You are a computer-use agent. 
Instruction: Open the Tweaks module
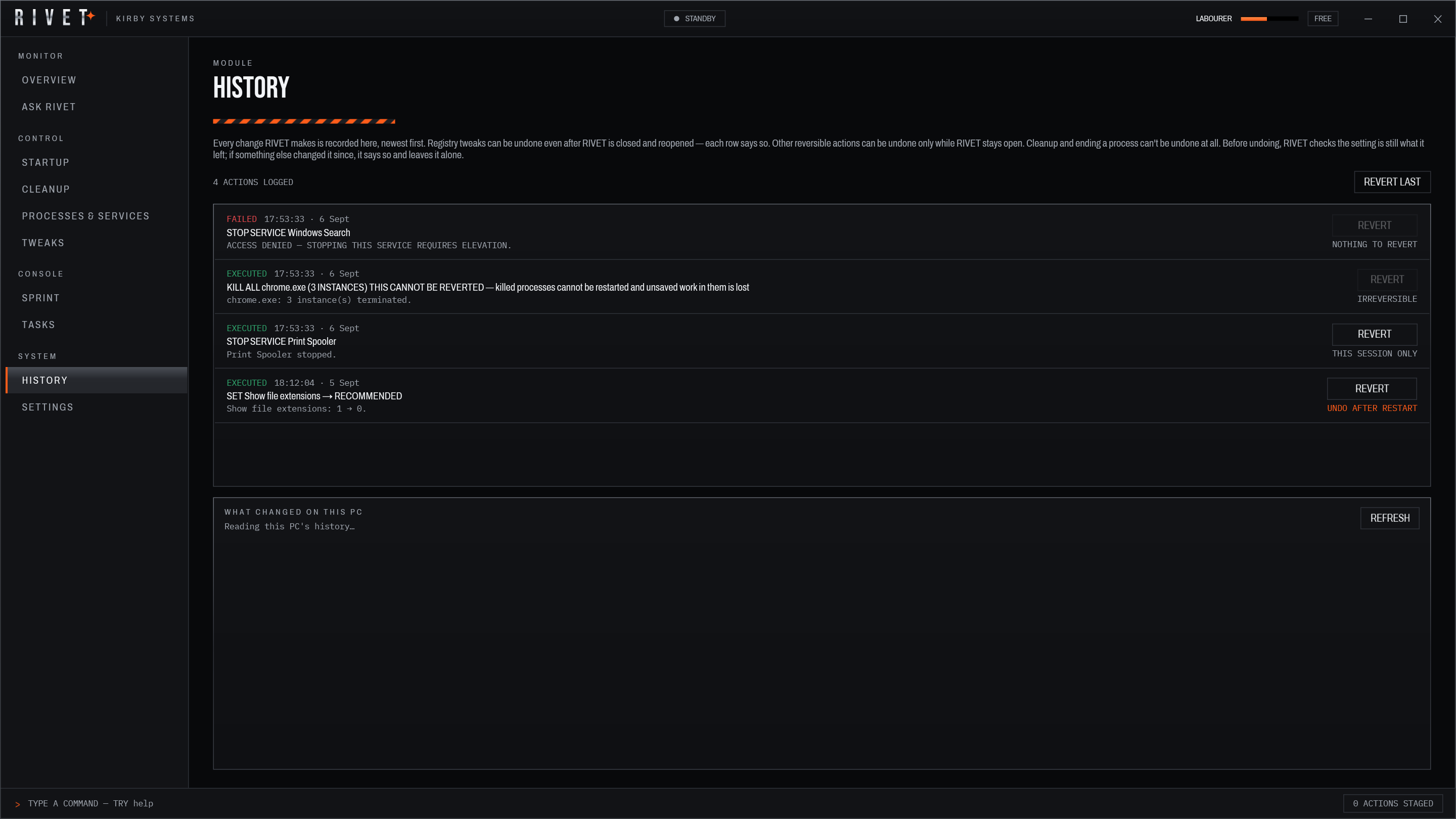point(97,243)
